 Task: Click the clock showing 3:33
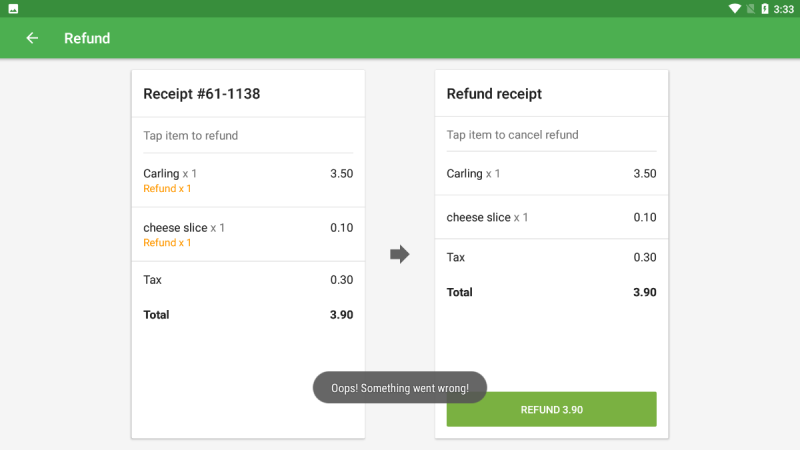pos(783,9)
